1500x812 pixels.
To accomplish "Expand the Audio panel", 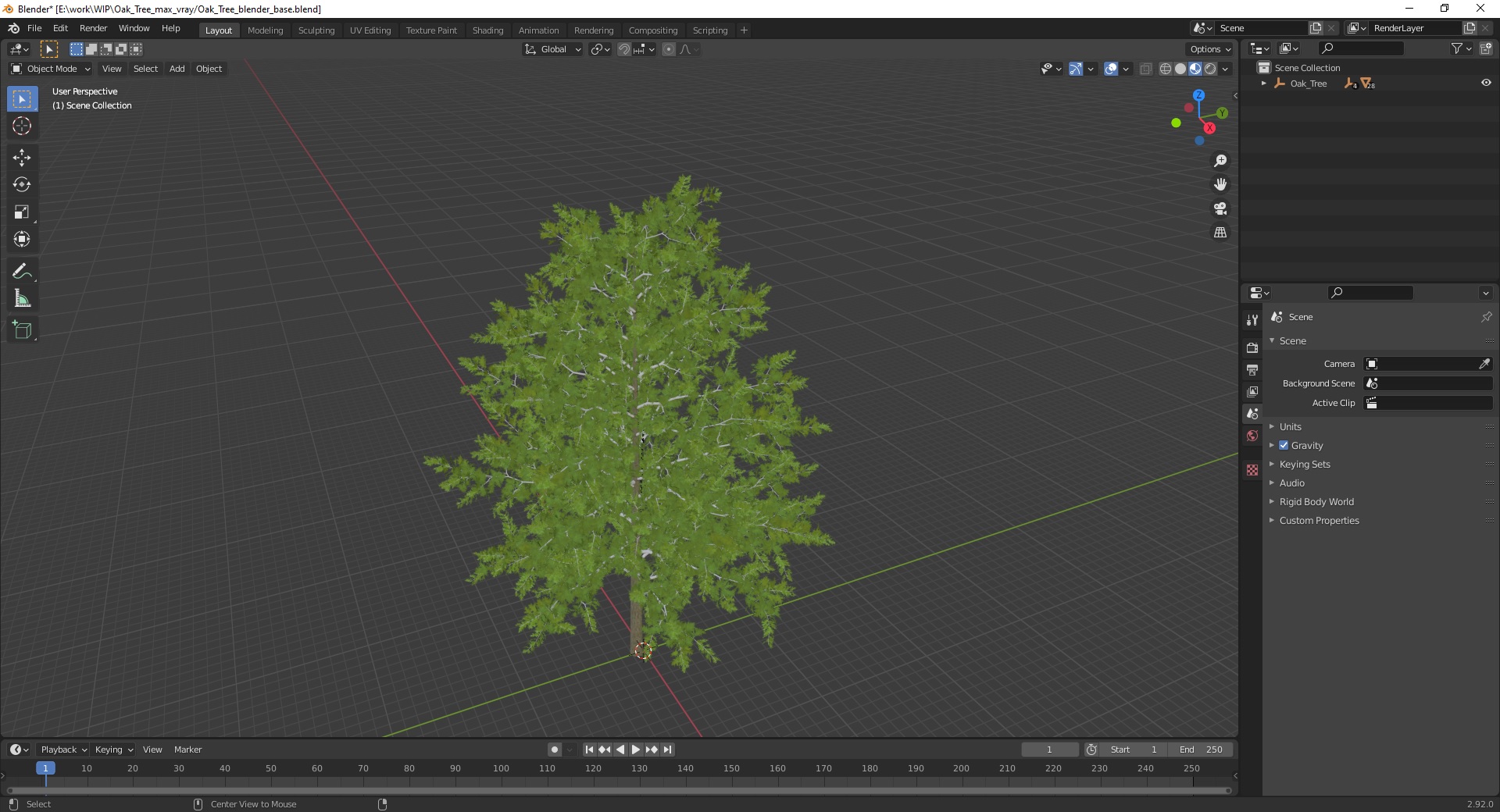I will 1291,483.
